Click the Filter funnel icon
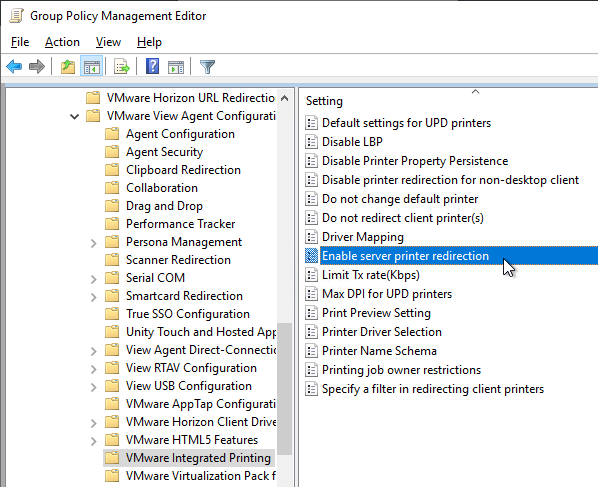 pos(207,67)
